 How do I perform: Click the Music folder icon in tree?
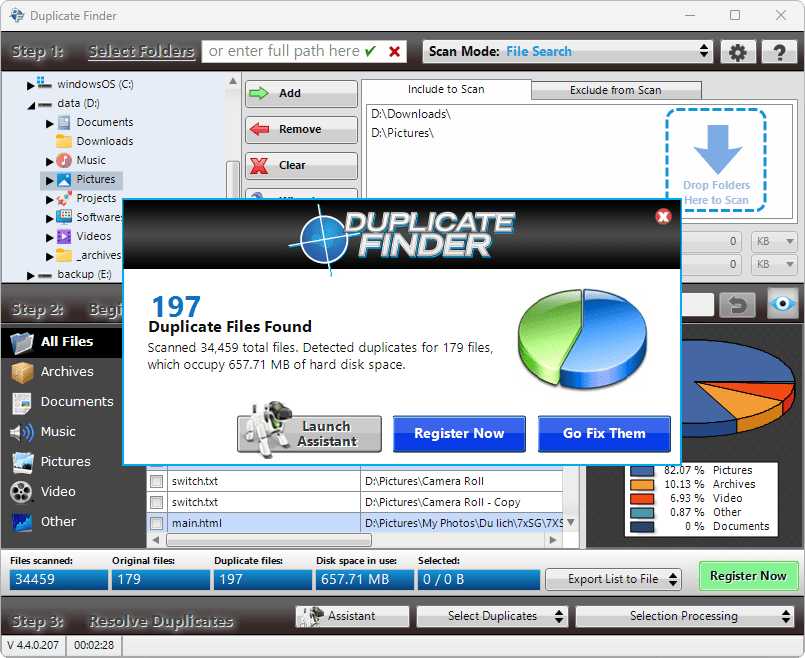(64, 160)
